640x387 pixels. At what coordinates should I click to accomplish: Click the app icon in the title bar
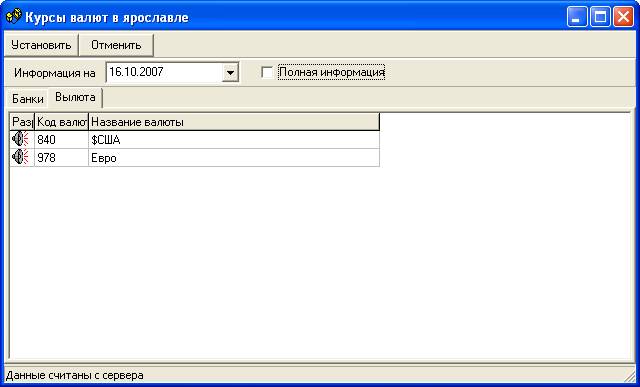13,17
